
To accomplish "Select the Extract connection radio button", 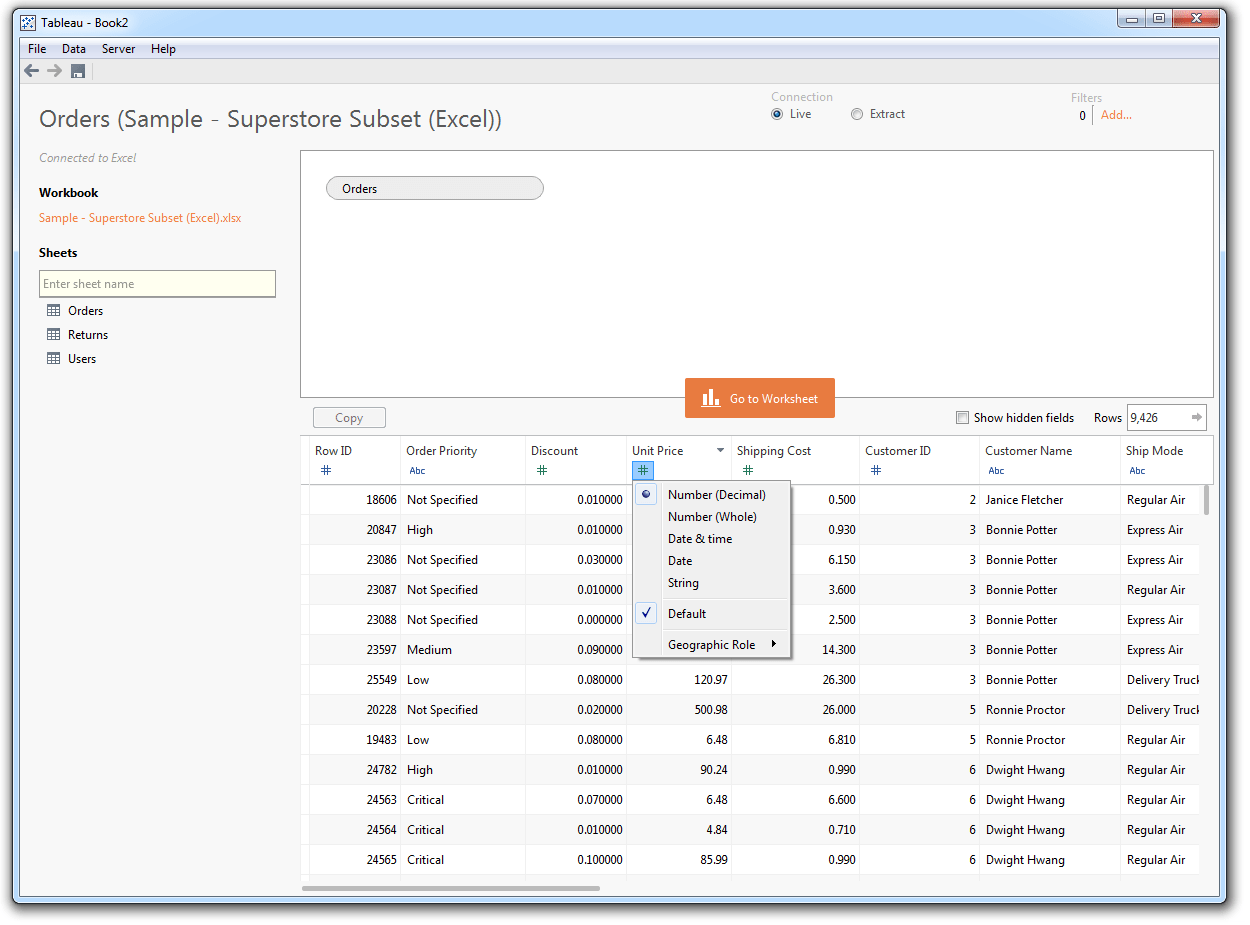I will 857,114.
